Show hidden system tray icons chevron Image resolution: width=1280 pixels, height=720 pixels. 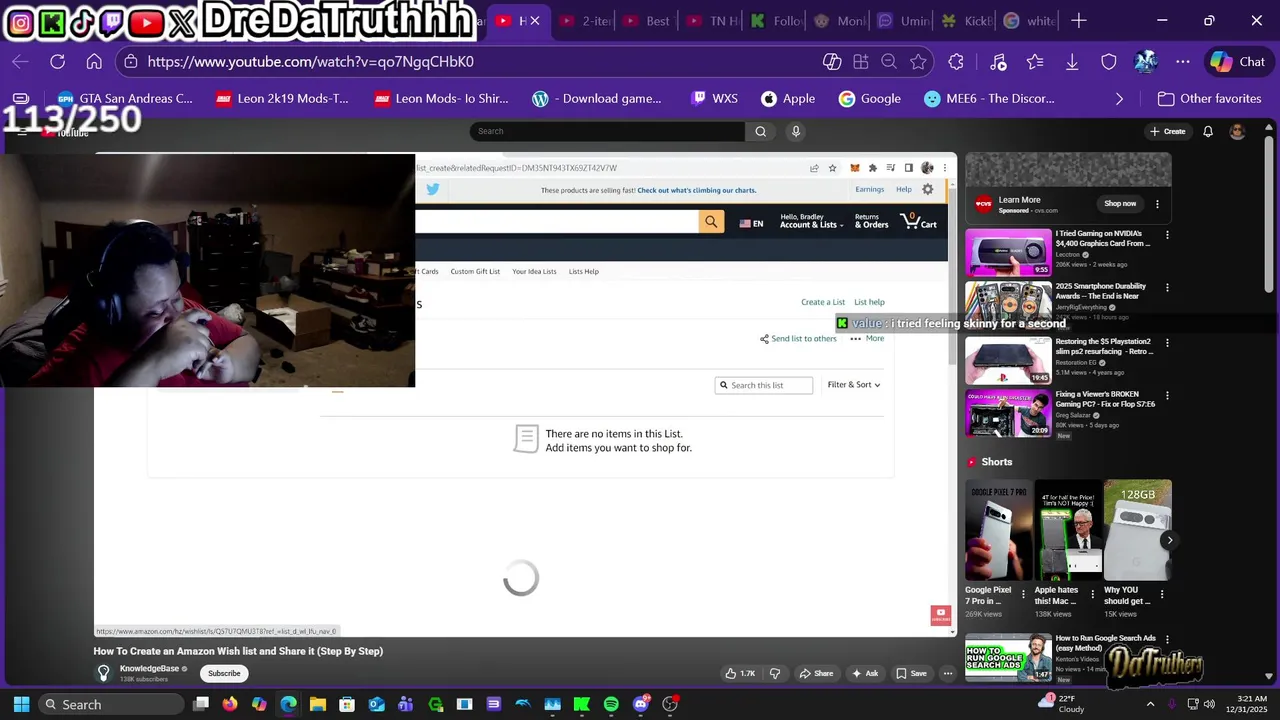[x=1150, y=704]
